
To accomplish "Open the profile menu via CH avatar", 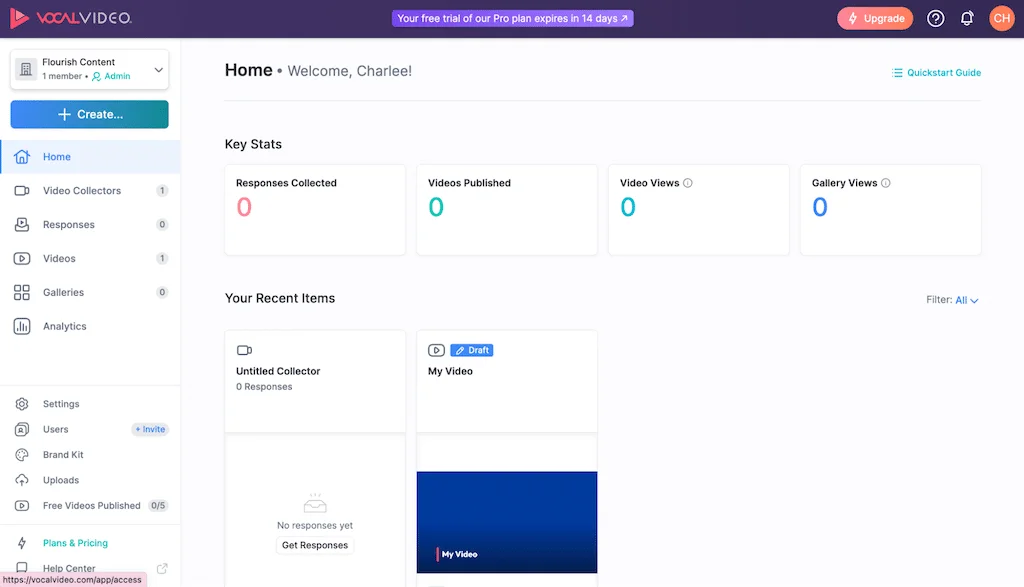I will (x=1001, y=17).
